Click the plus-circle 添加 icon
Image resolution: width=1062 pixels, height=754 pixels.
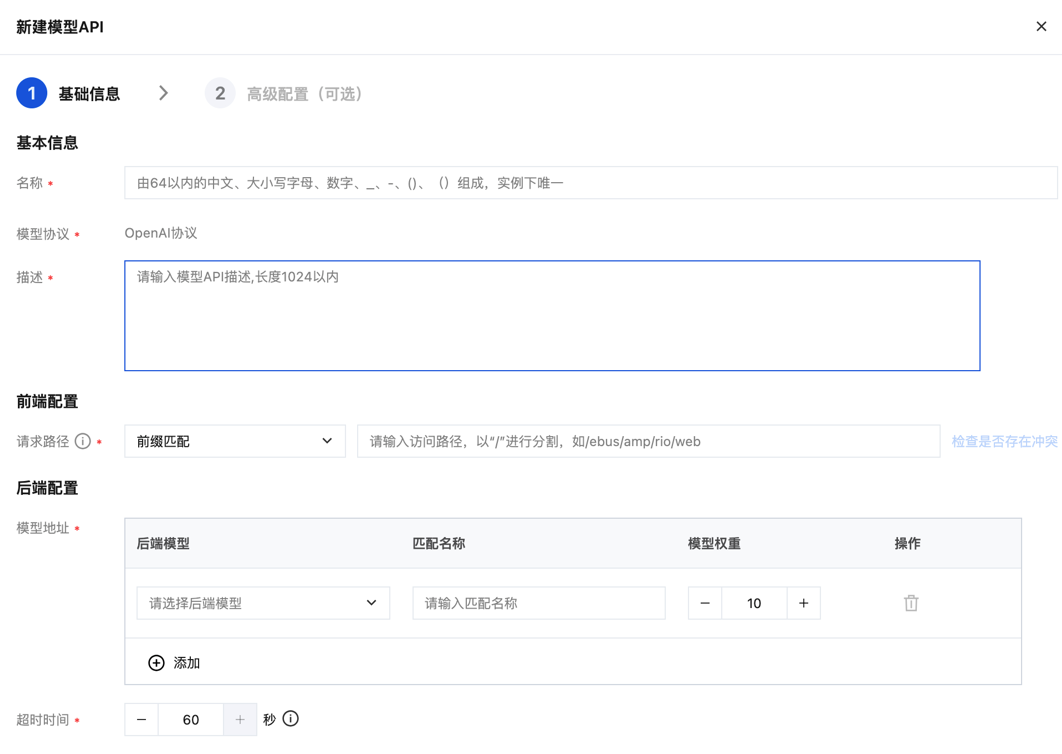[x=156, y=663]
